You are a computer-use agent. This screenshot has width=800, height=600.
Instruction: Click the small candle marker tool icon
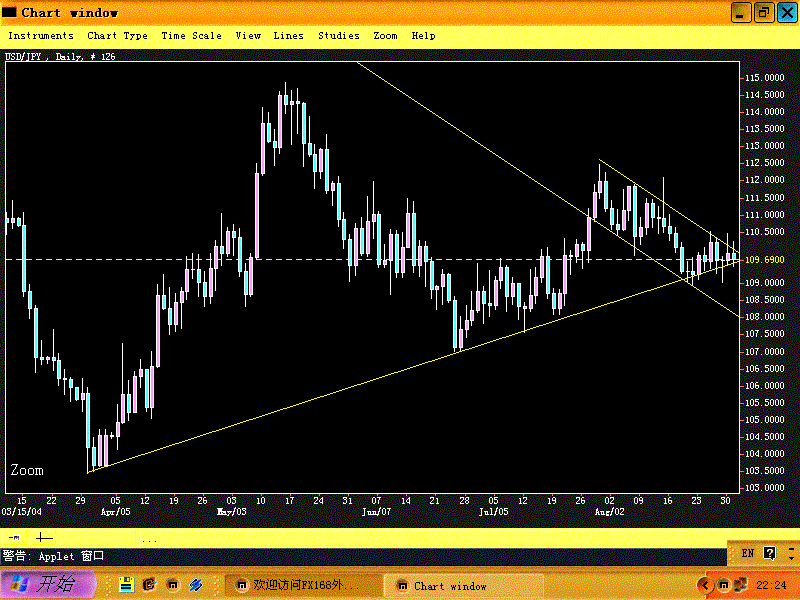point(15,537)
